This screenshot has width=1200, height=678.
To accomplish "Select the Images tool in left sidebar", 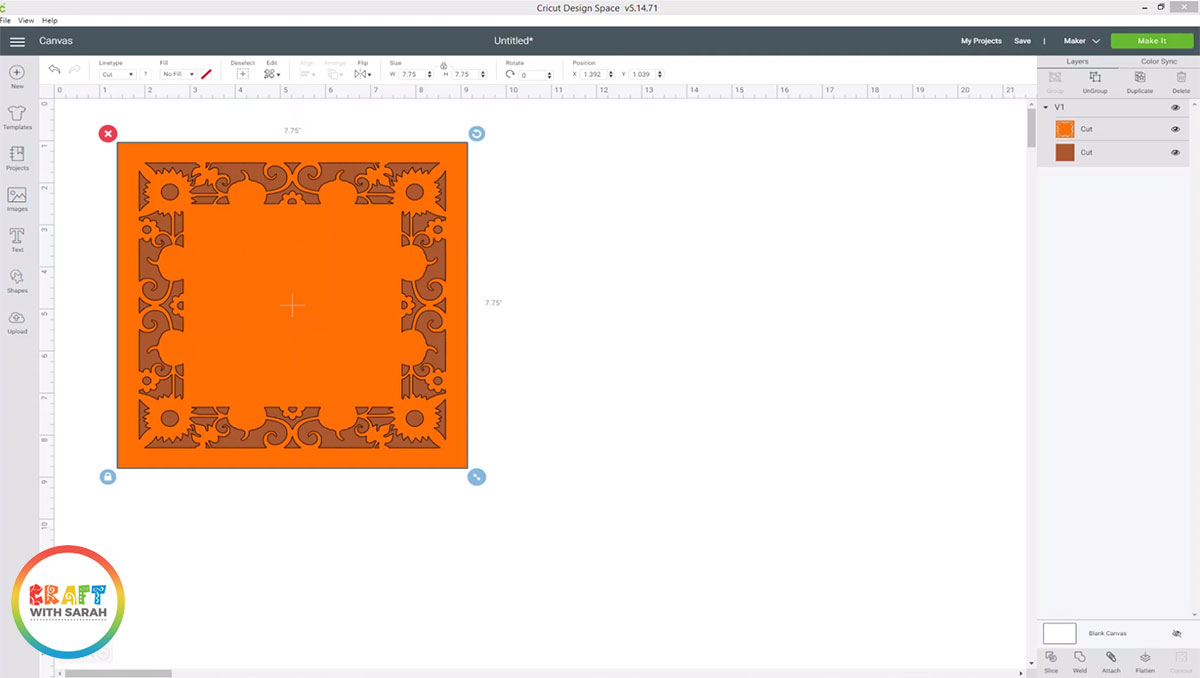I will tap(17, 198).
